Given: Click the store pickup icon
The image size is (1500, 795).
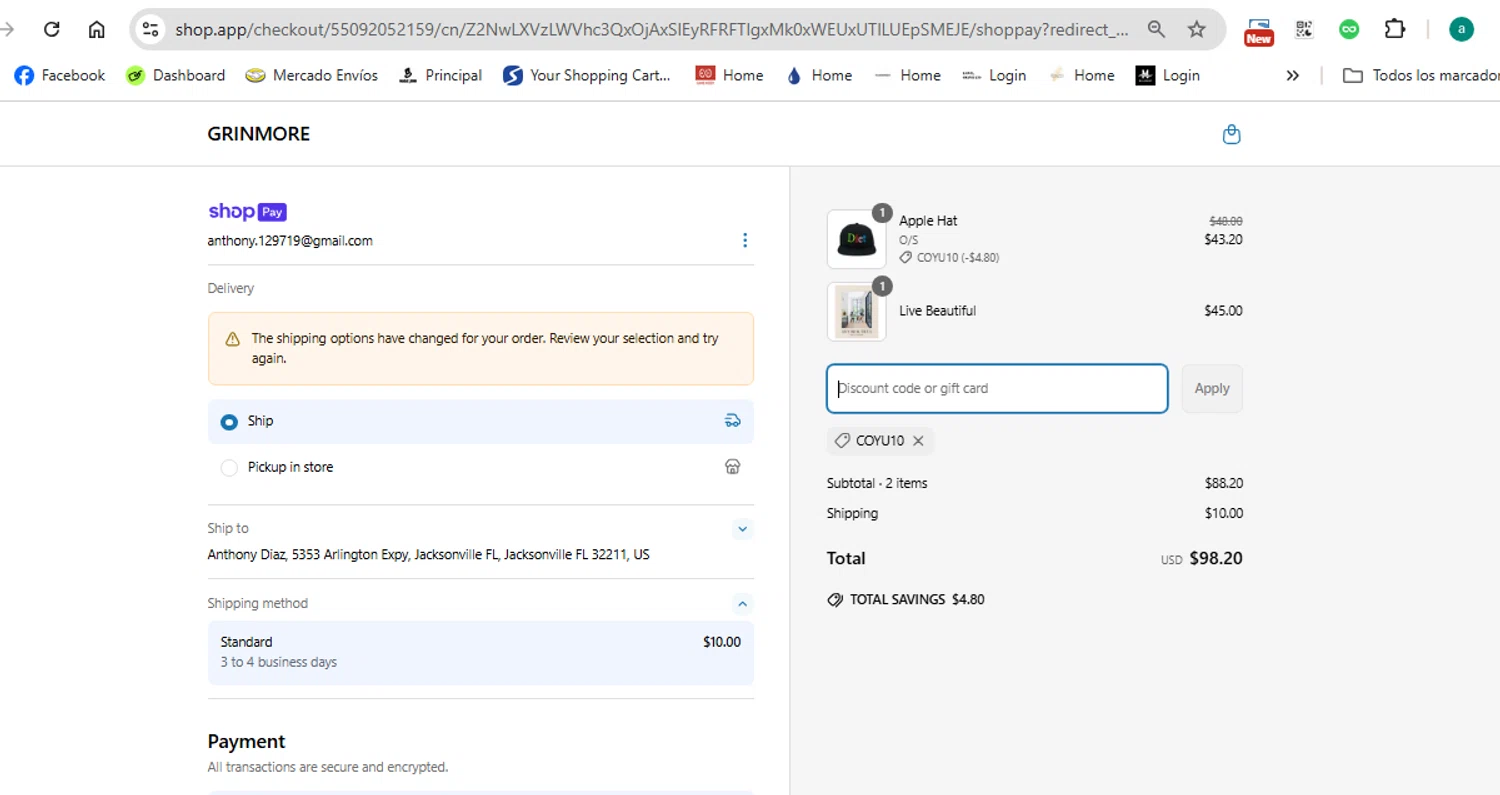Looking at the screenshot, I should pyautogui.click(x=732, y=467).
